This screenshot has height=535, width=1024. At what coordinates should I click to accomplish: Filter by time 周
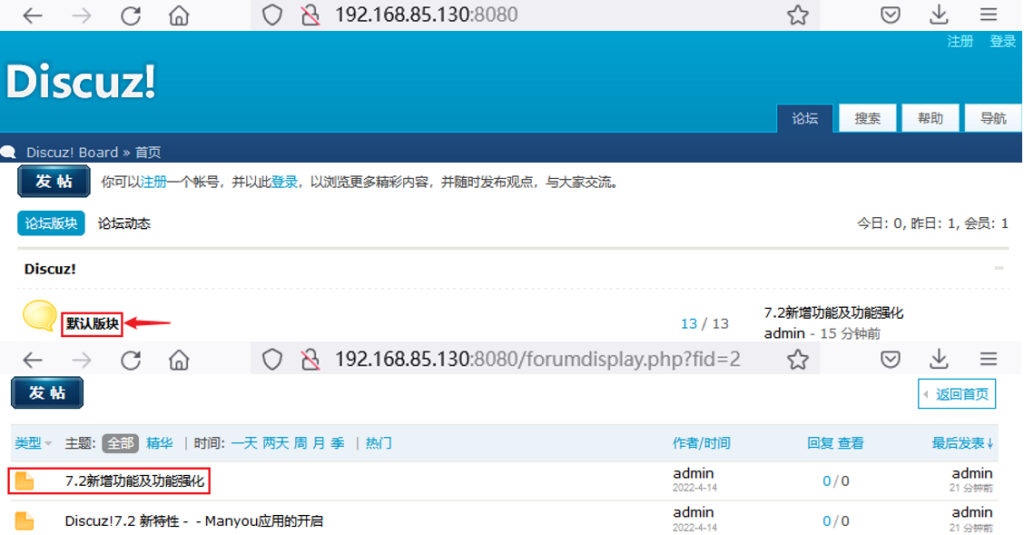click(300, 444)
